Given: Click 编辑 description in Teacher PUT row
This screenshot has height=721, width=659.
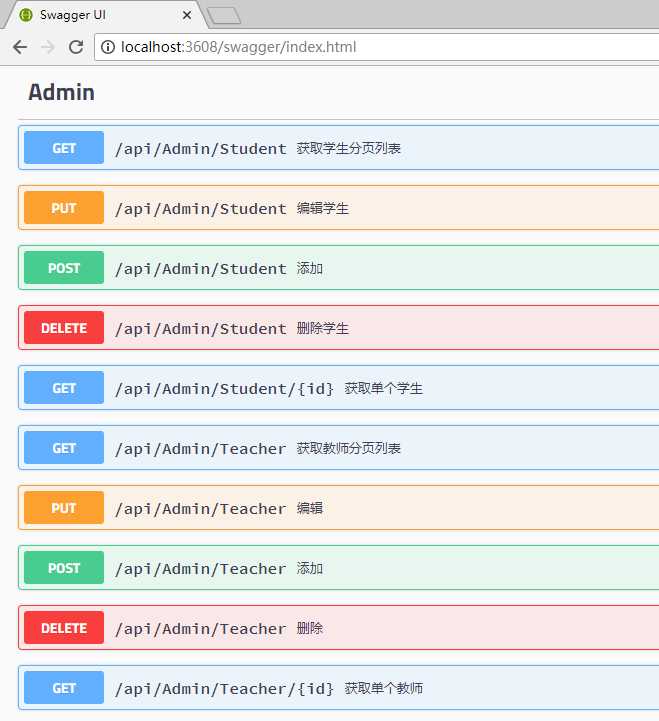Looking at the screenshot, I should (309, 508).
